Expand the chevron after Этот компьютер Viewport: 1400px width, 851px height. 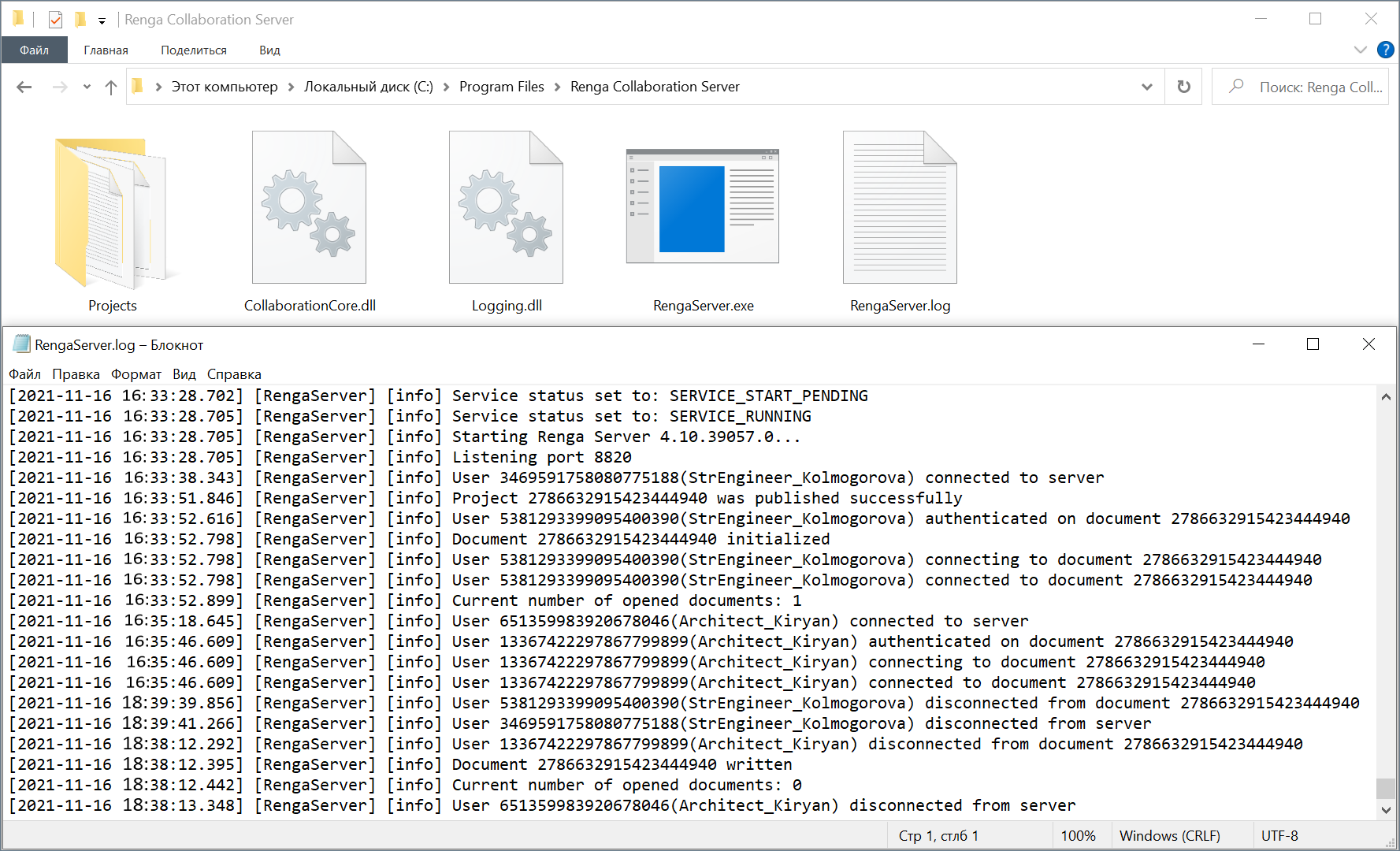point(291,87)
